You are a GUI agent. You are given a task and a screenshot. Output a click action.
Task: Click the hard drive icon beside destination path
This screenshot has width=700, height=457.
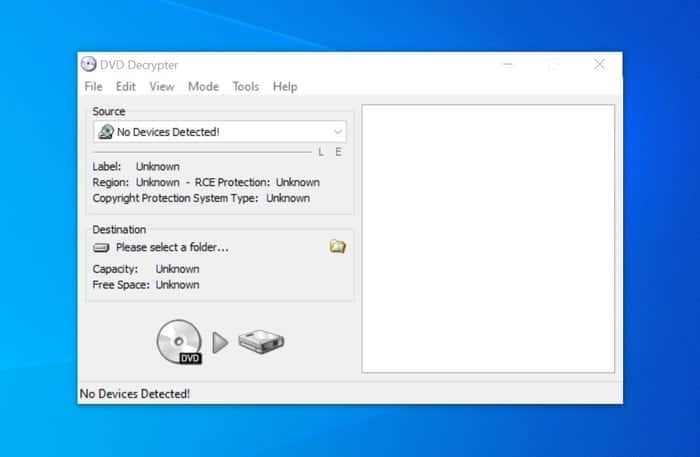101,247
